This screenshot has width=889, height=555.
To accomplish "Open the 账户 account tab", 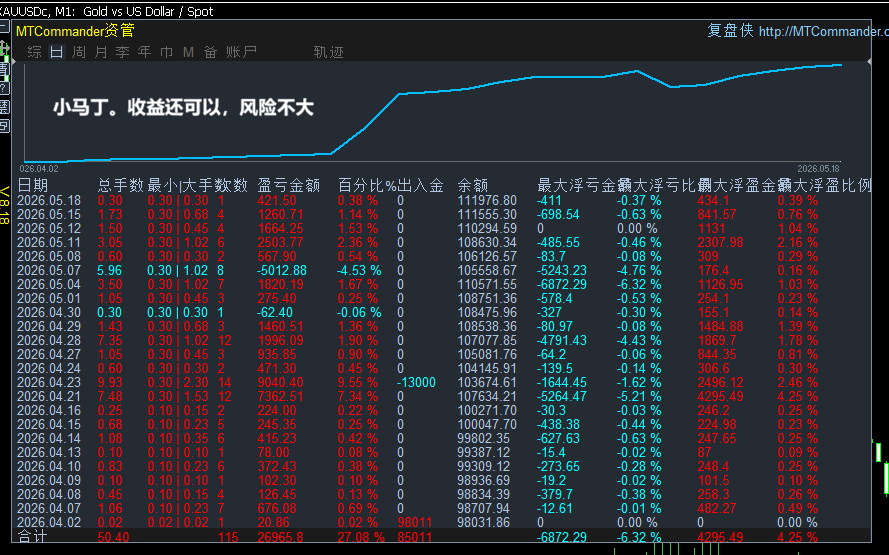I will 242,52.
